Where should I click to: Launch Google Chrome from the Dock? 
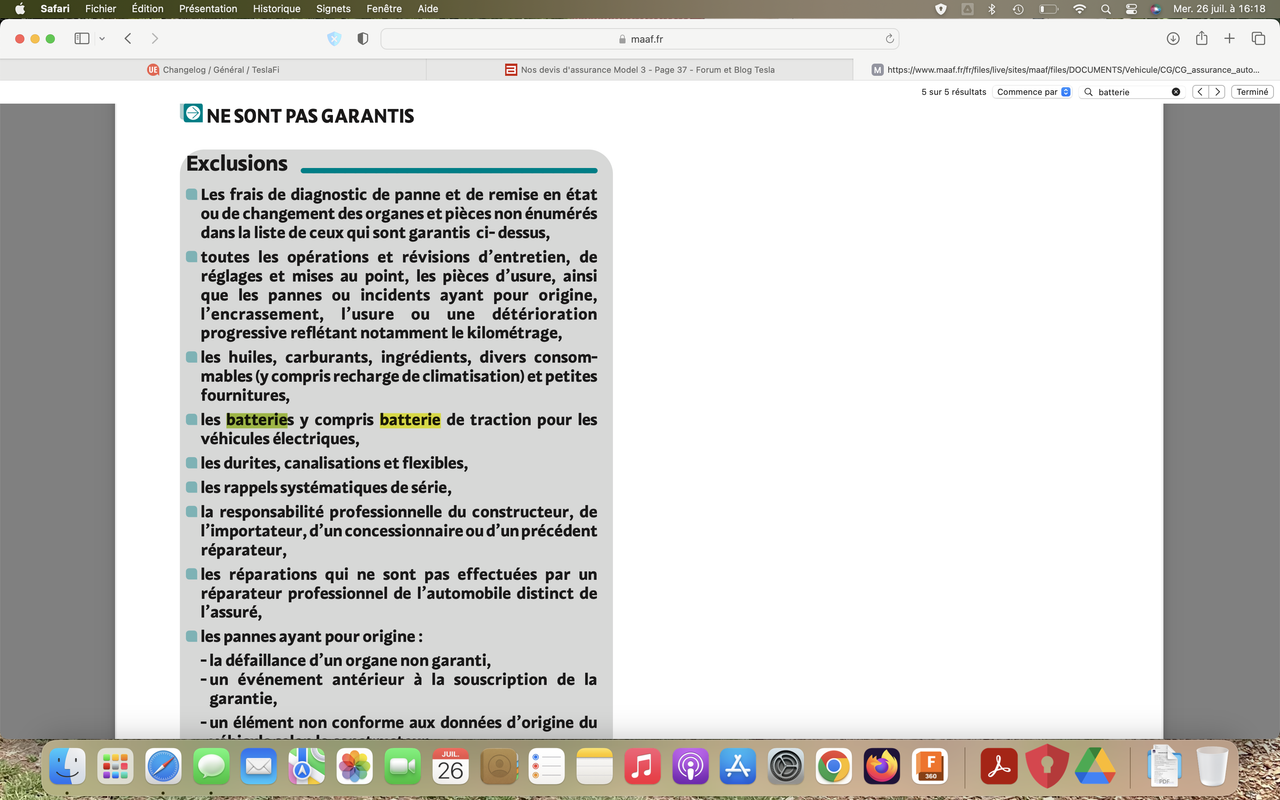coord(834,767)
